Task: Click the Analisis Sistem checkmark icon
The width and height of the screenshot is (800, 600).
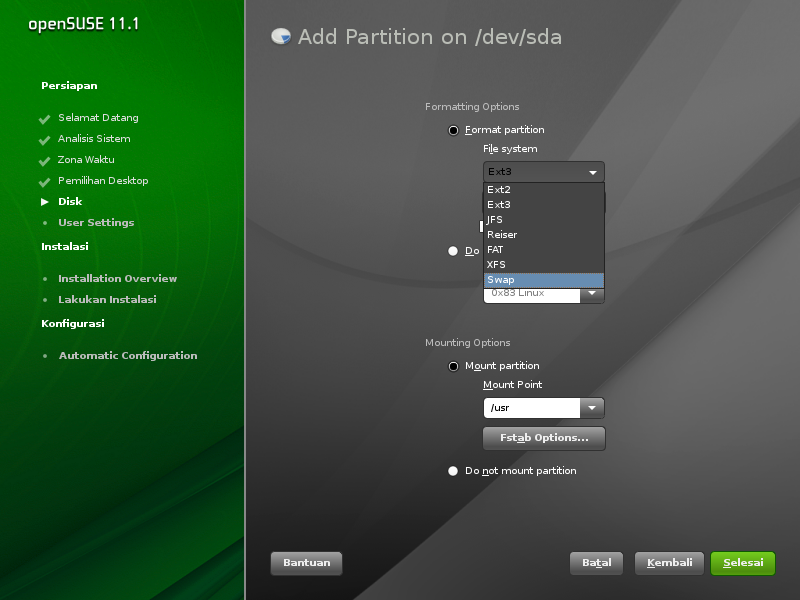Action: [x=44, y=140]
